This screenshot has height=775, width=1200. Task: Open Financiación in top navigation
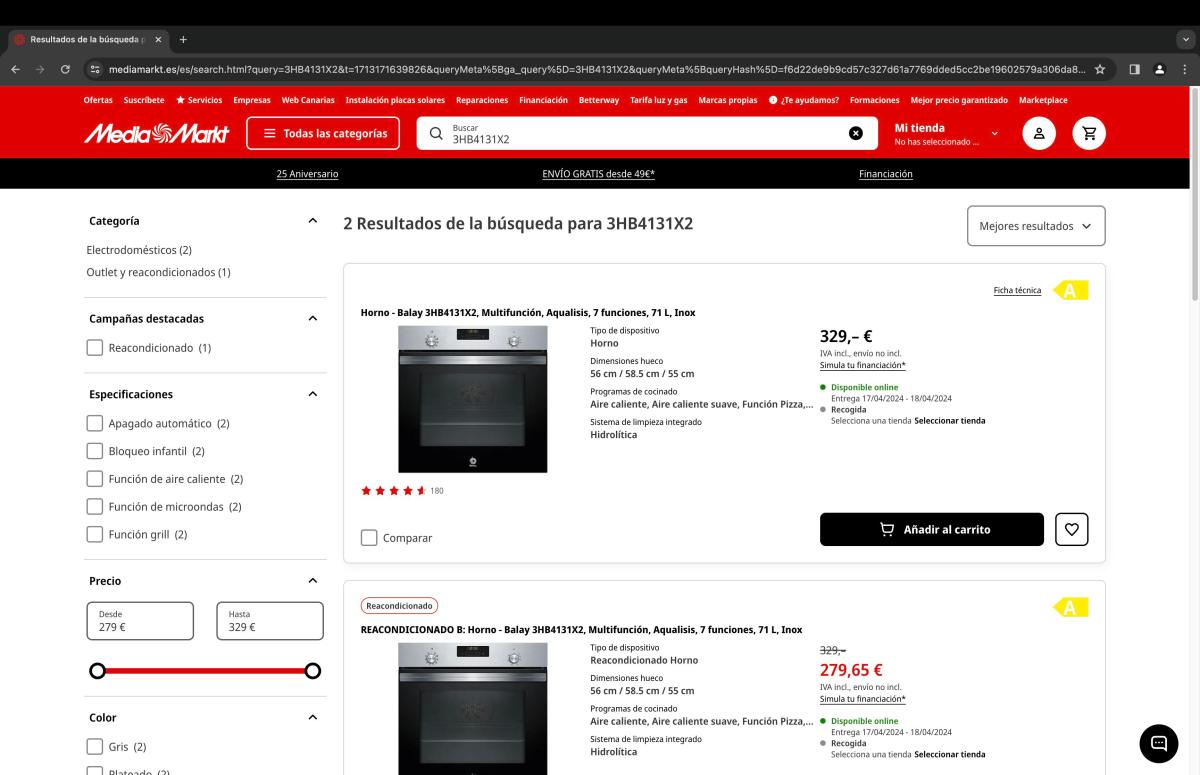click(543, 100)
